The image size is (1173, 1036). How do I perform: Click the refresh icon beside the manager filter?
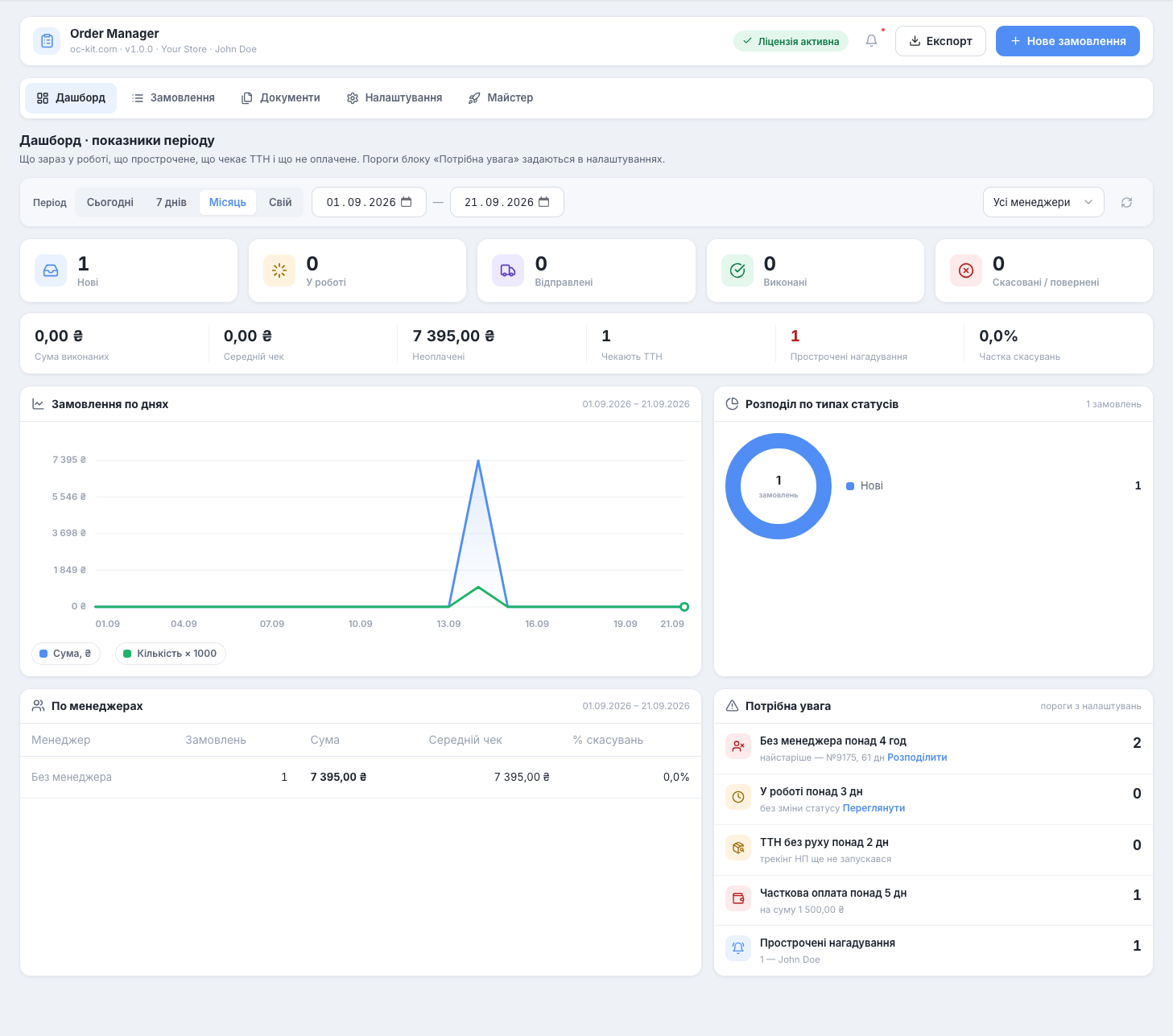(1126, 203)
